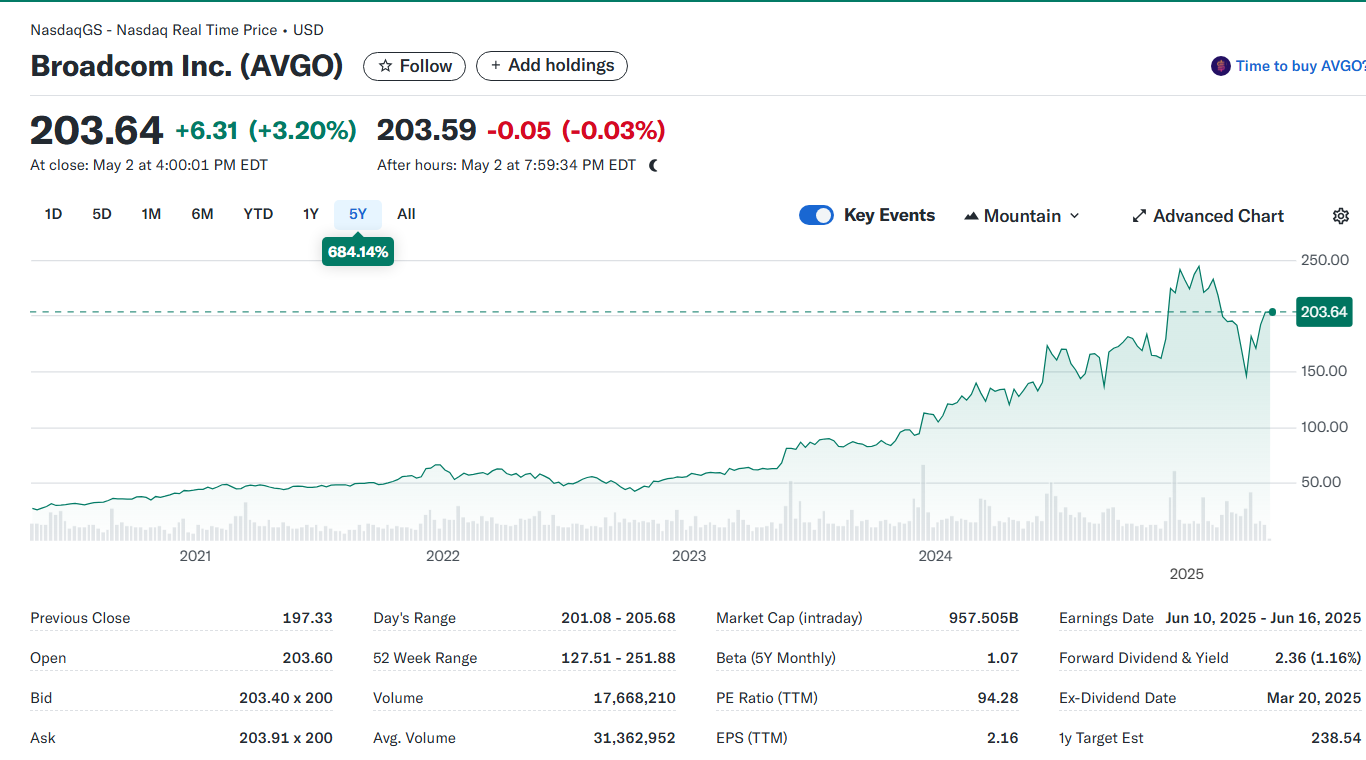The height and width of the screenshot is (760, 1366).
Task: Switch chart to 6M range
Action: pos(202,214)
